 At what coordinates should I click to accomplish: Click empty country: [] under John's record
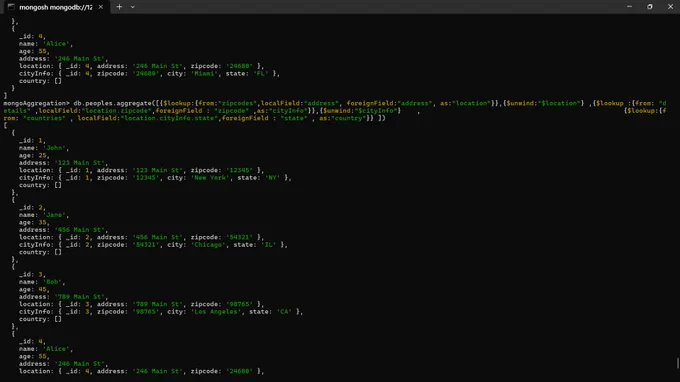point(40,185)
